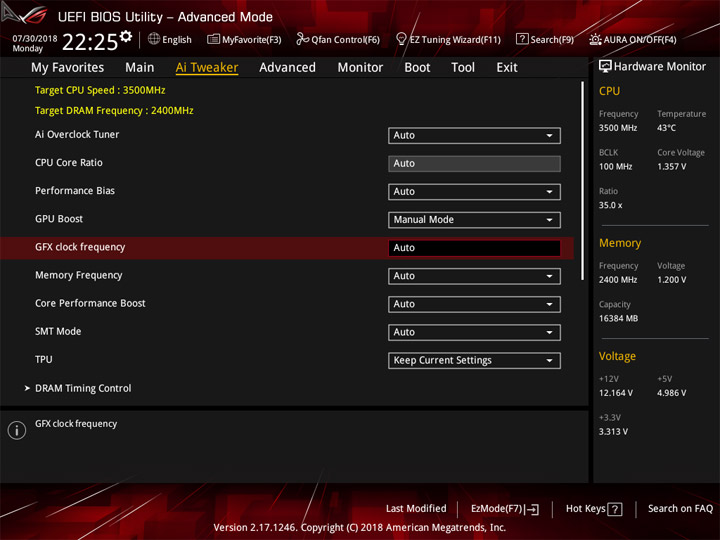Open the Performance Bias dropdown
The height and width of the screenshot is (540, 720).
point(474,191)
